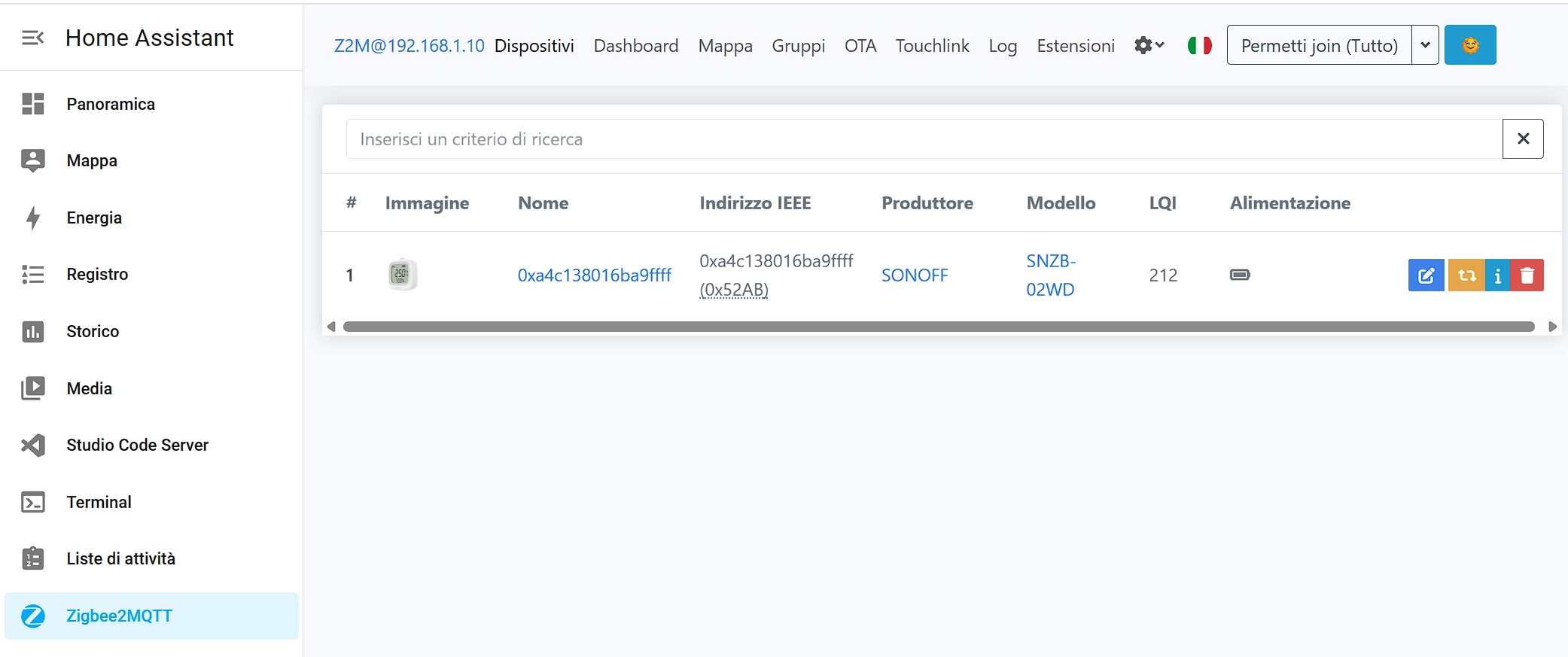Click Permetti join (Tutto) button
The height and width of the screenshot is (657, 1568).
pos(1320,45)
